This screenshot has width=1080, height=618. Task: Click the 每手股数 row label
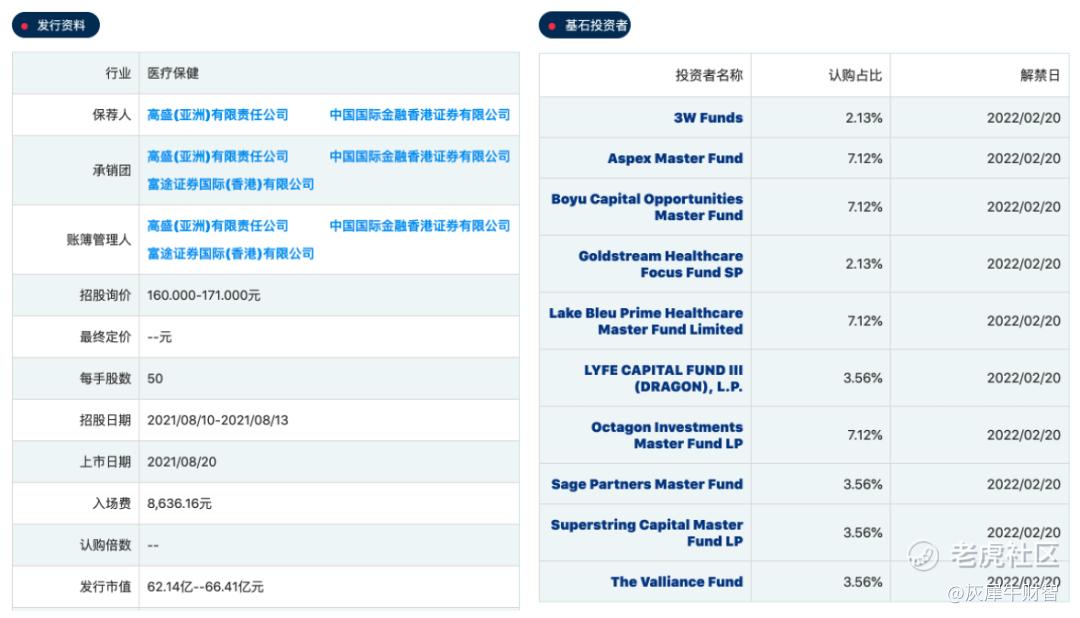(105, 379)
